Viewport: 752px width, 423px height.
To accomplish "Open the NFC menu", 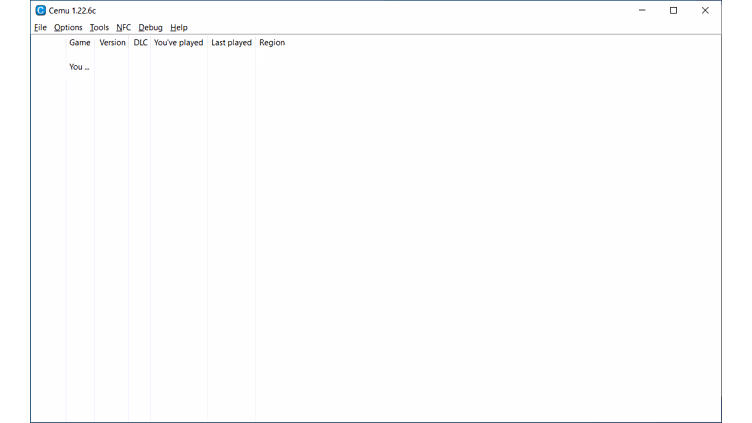I will click(123, 27).
